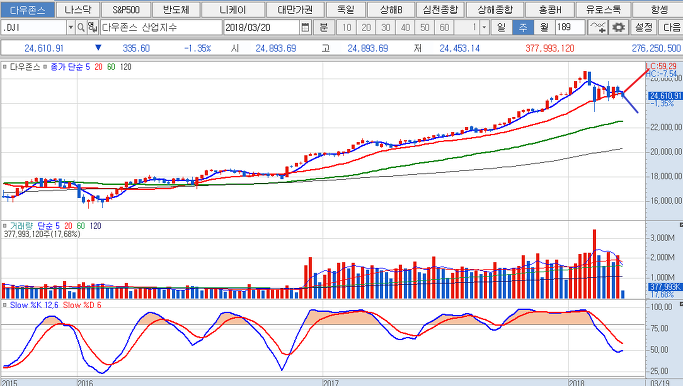Image resolution: width=683 pixels, height=386 pixels.
Task: Switch to the 유로스톡 tab
Action: click(x=603, y=10)
